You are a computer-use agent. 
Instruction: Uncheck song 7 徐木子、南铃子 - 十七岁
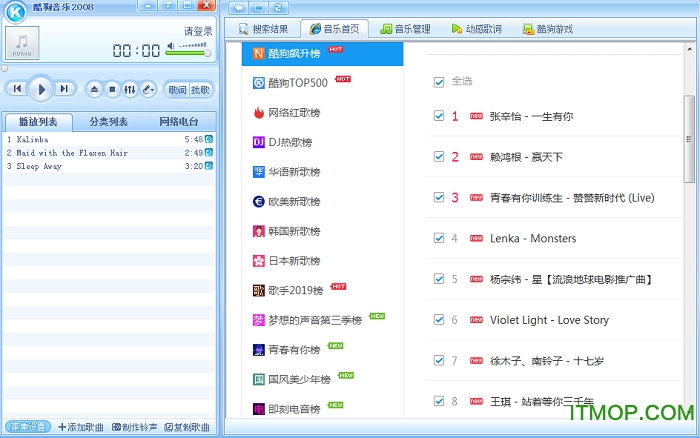tap(439, 360)
